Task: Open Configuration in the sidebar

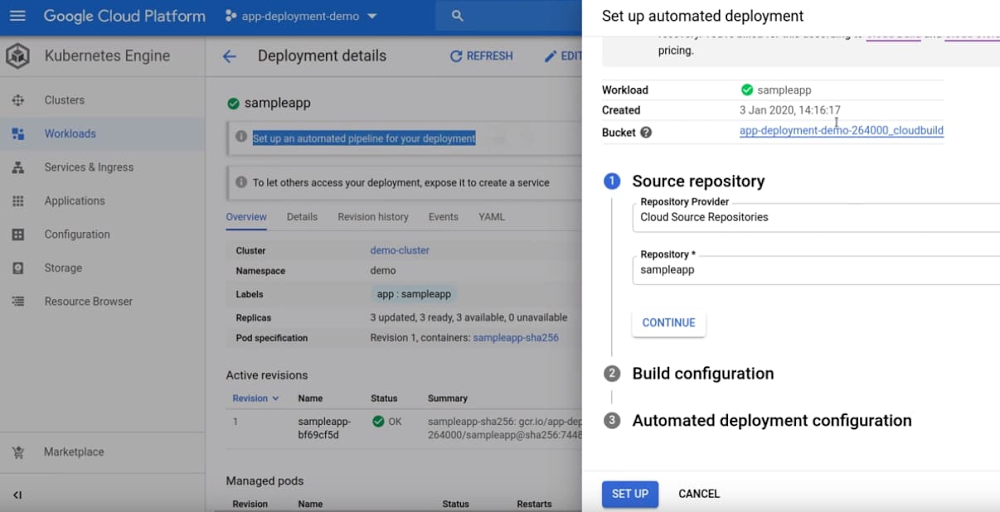Action: 77,235
